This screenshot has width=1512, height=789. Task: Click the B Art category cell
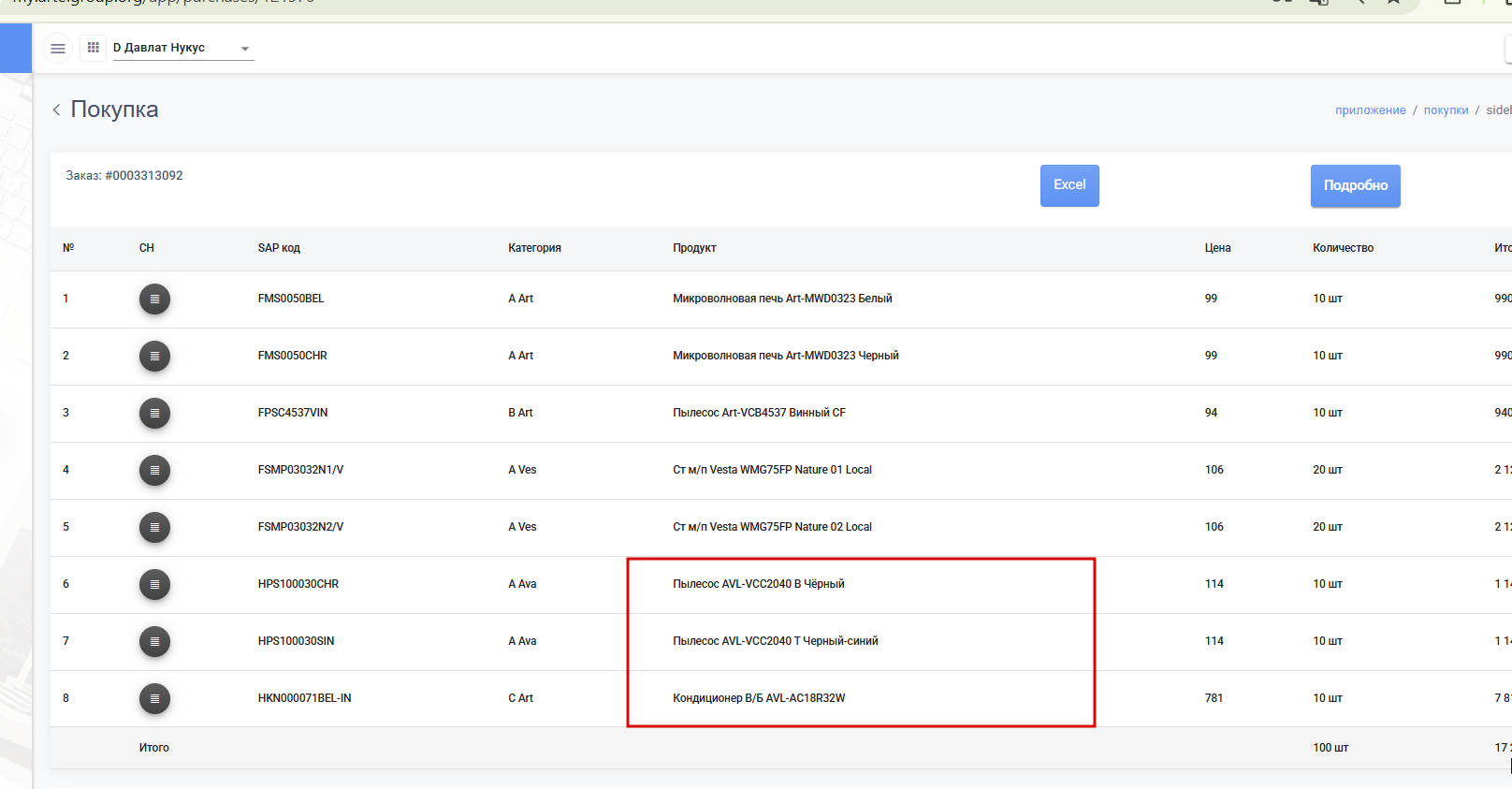pos(520,413)
